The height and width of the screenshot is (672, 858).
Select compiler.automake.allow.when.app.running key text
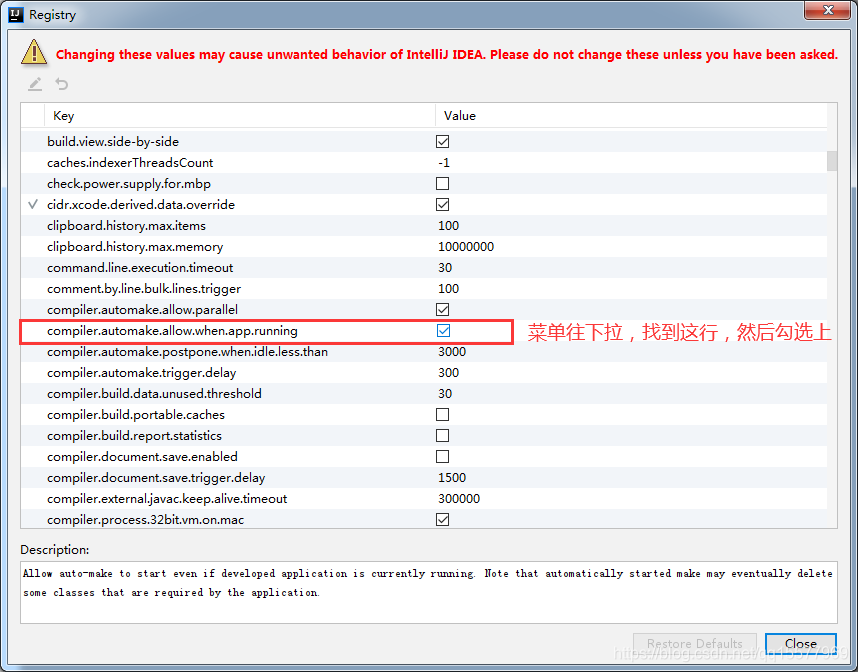point(172,331)
